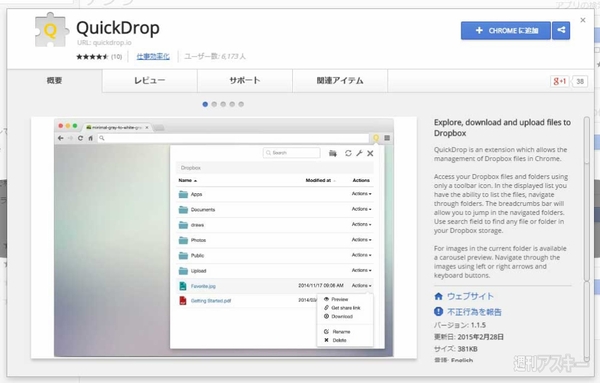Click the home icon in preview browser
The image size is (600, 383).
(90, 138)
